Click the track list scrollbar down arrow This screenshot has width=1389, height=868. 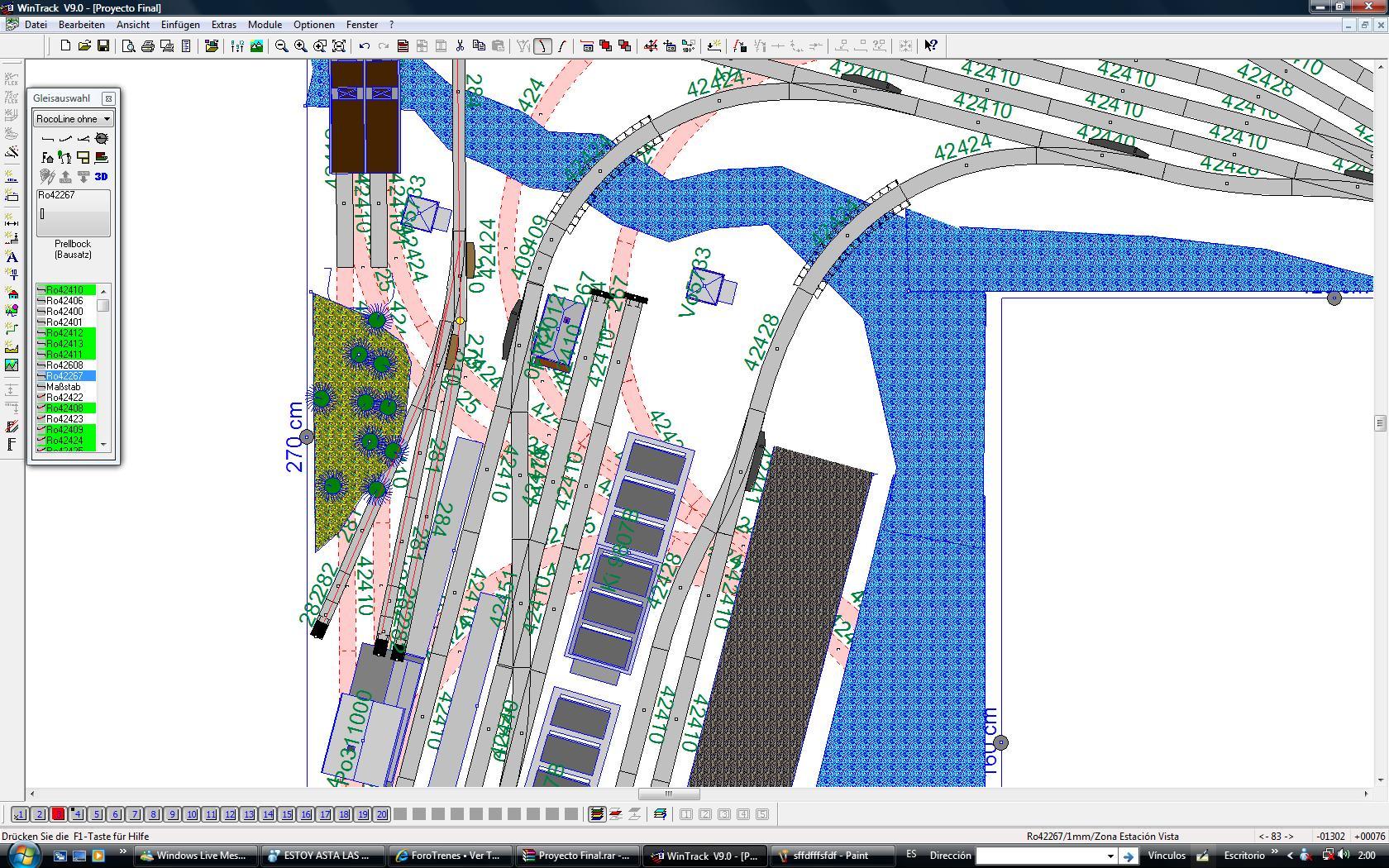click(103, 445)
